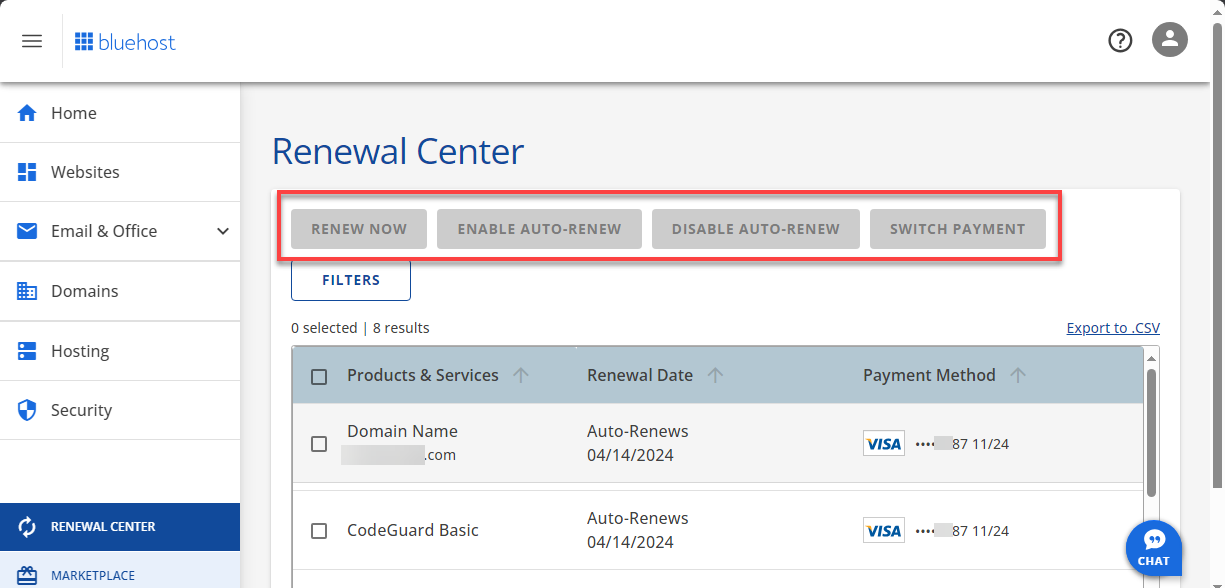
Task: Open the Domains section icon
Action: pyautogui.click(x=28, y=290)
